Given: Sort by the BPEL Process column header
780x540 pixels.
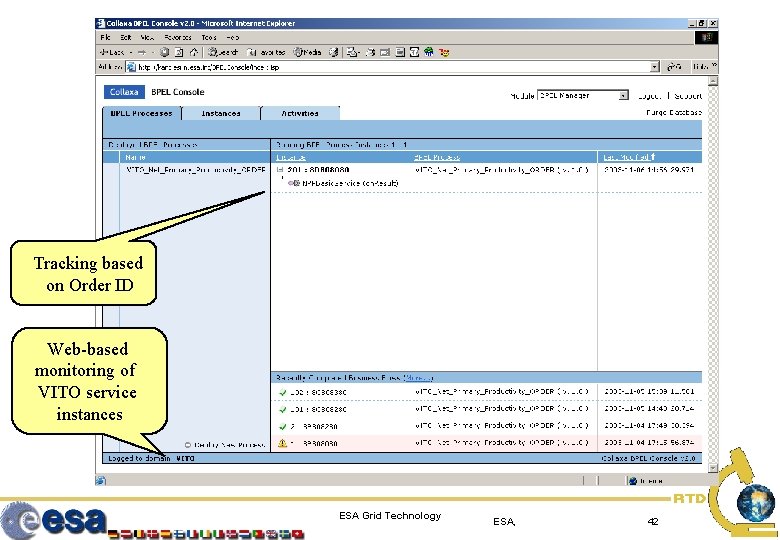Looking at the screenshot, I should pos(437,157).
